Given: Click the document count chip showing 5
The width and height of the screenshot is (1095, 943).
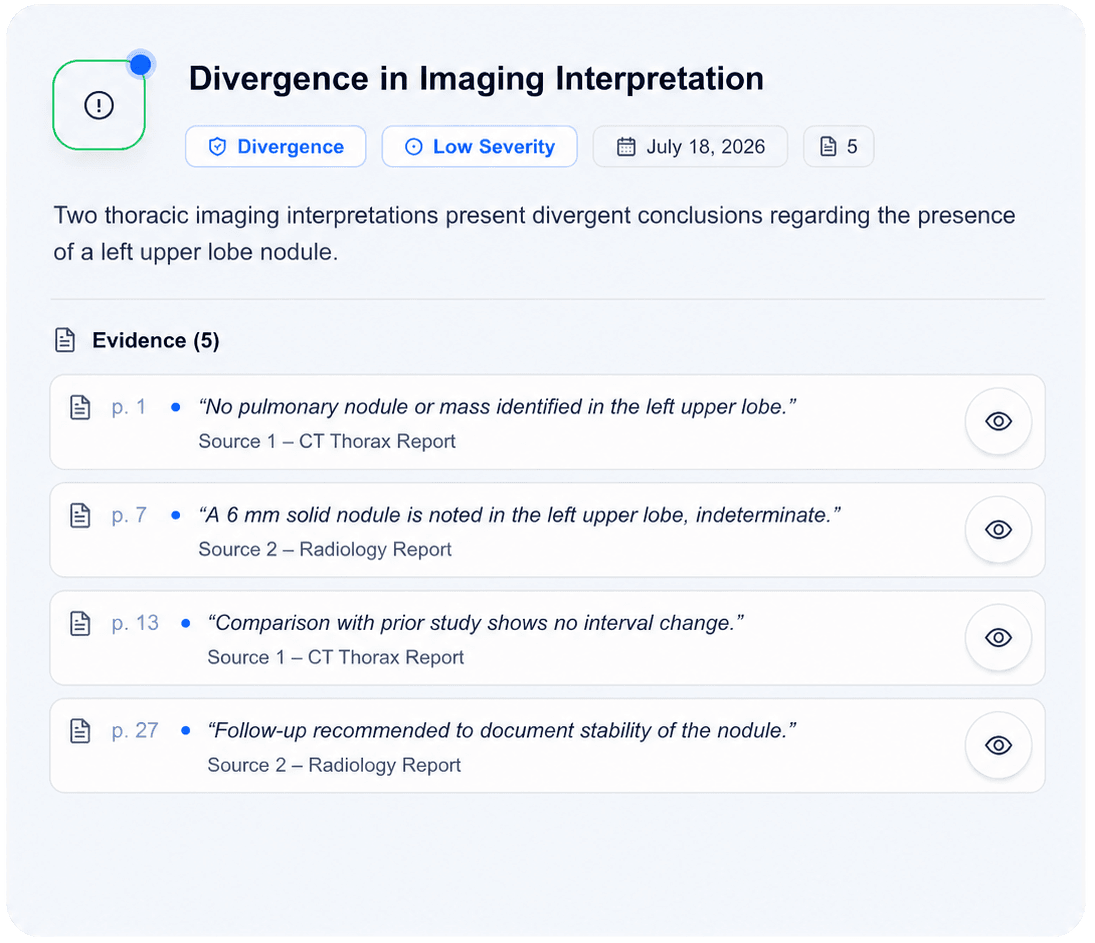Looking at the screenshot, I should 838,147.
